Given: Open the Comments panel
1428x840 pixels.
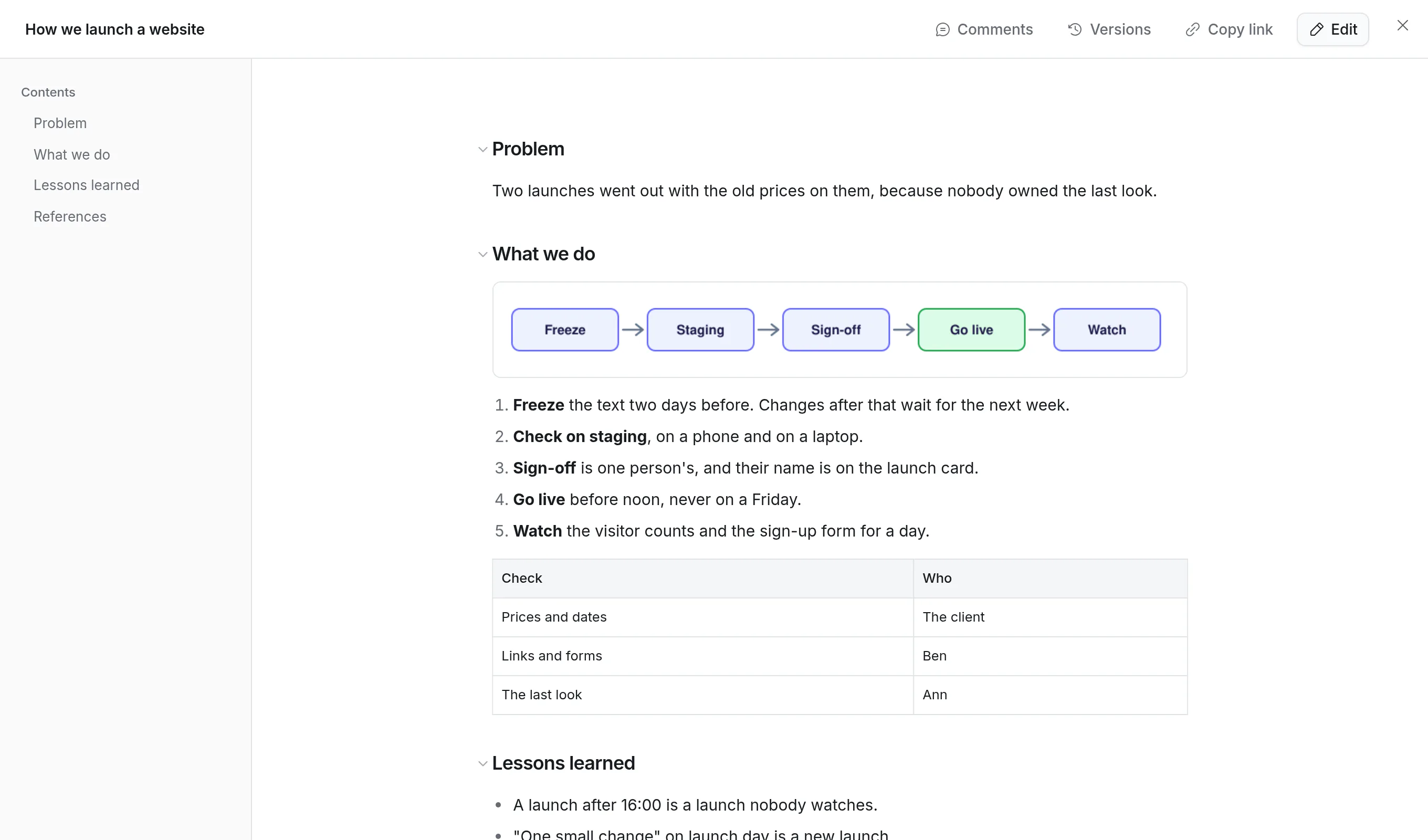Looking at the screenshot, I should point(984,29).
